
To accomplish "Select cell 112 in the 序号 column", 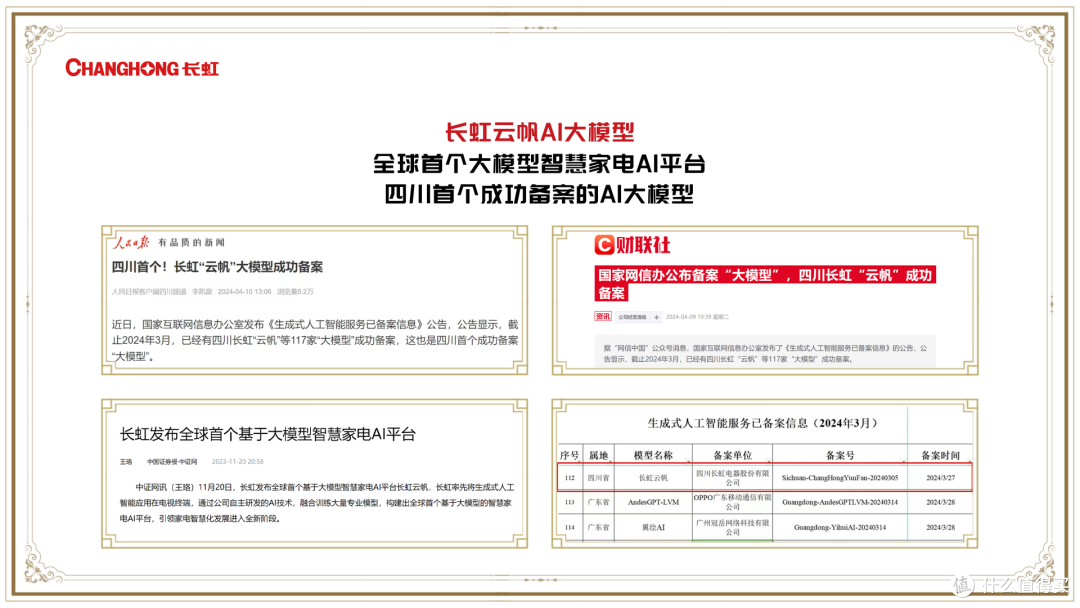I will pyautogui.click(x=570, y=478).
